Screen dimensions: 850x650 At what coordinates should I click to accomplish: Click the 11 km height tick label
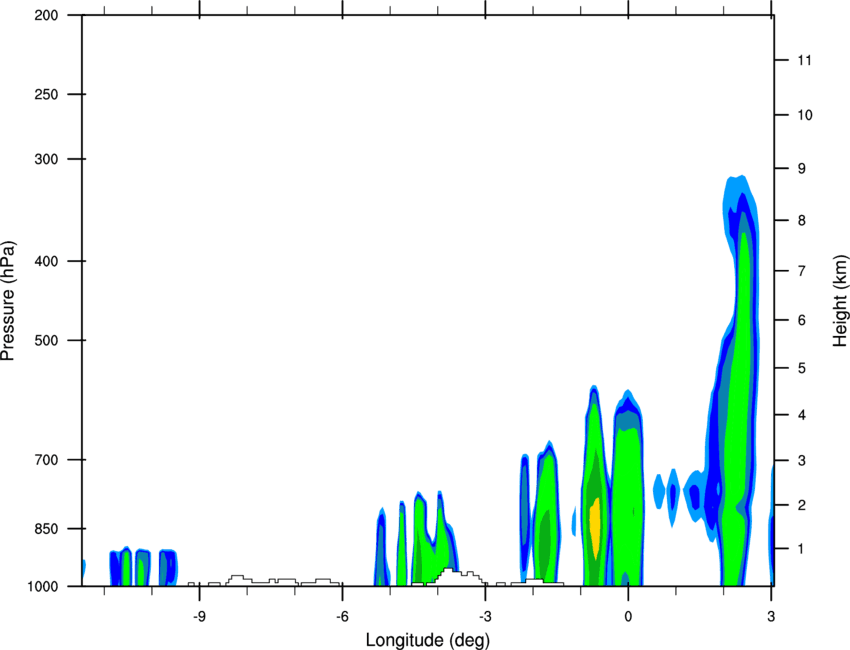pyautogui.click(x=804, y=60)
